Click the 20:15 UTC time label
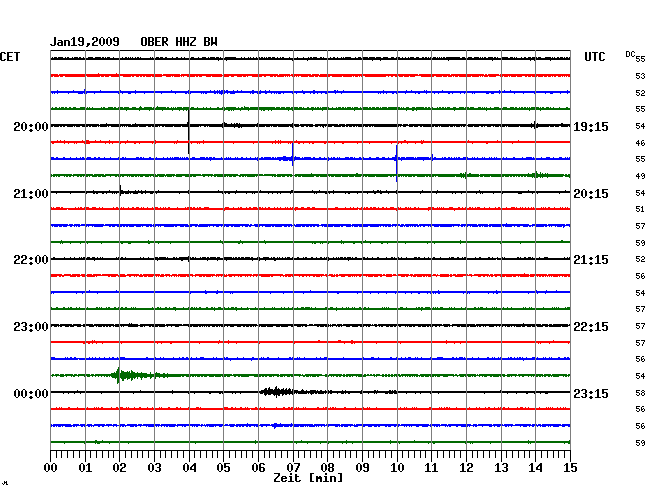This screenshot has height=494, width=650. [x=591, y=194]
